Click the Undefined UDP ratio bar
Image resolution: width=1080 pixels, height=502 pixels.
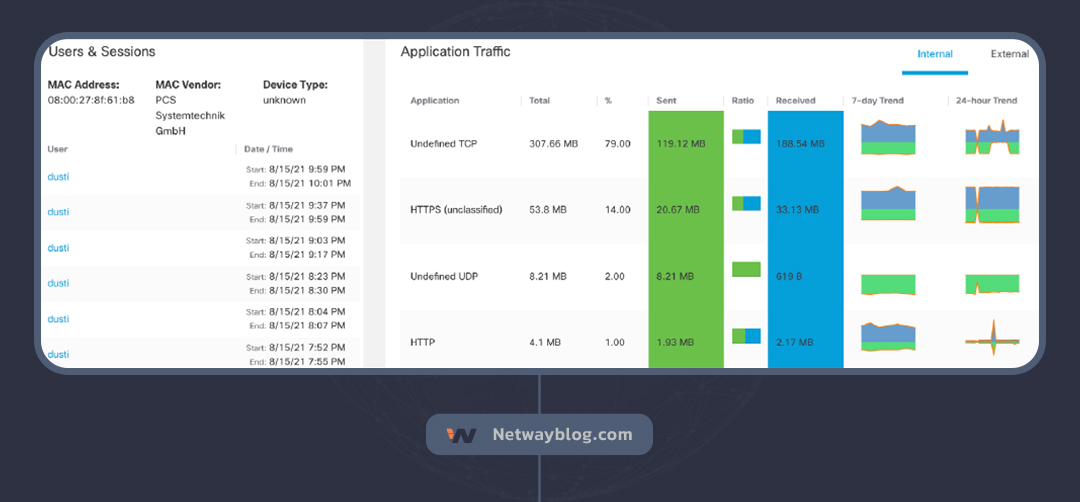tap(746, 269)
